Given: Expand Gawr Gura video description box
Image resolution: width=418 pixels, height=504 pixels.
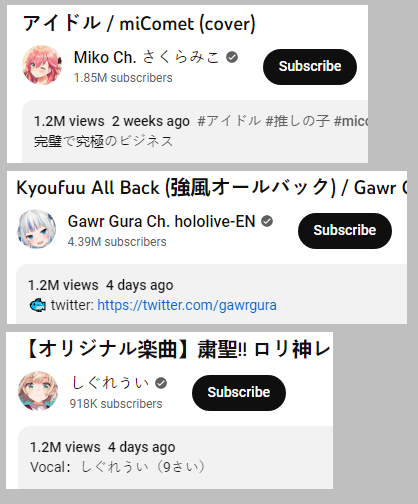Looking at the screenshot, I should point(211,294).
